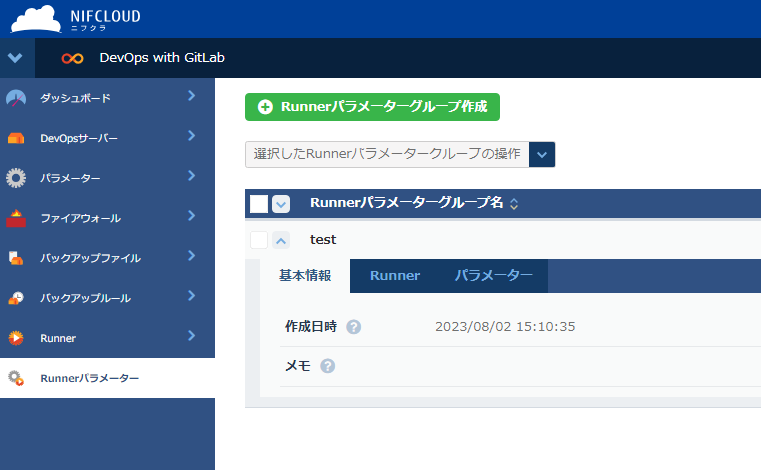The image size is (761, 470).
Task: Expand the DevOpsサーバー arrow
Action: [192, 135]
